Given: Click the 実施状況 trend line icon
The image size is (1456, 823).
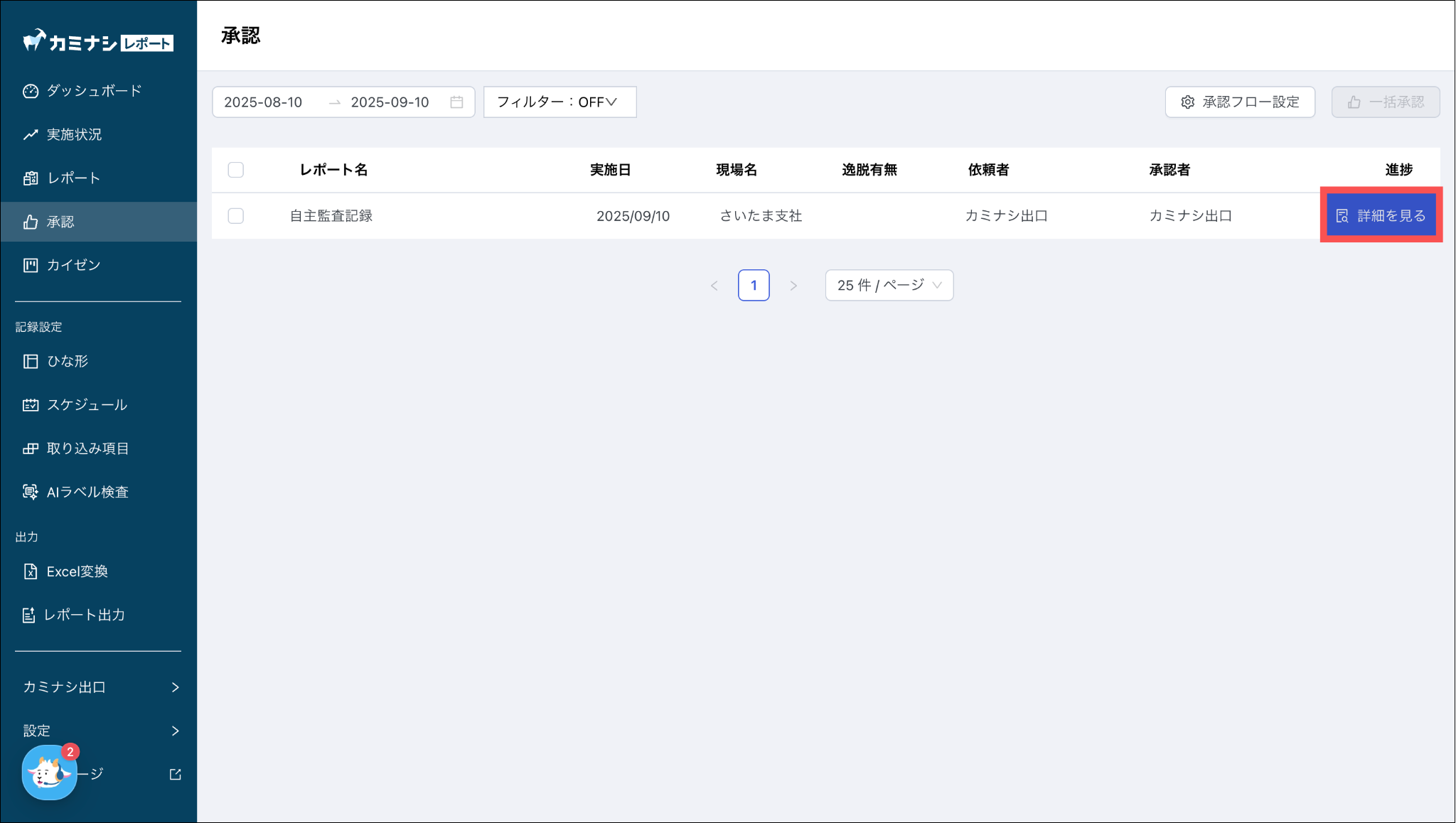Looking at the screenshot, I should [x=30, y=134].
